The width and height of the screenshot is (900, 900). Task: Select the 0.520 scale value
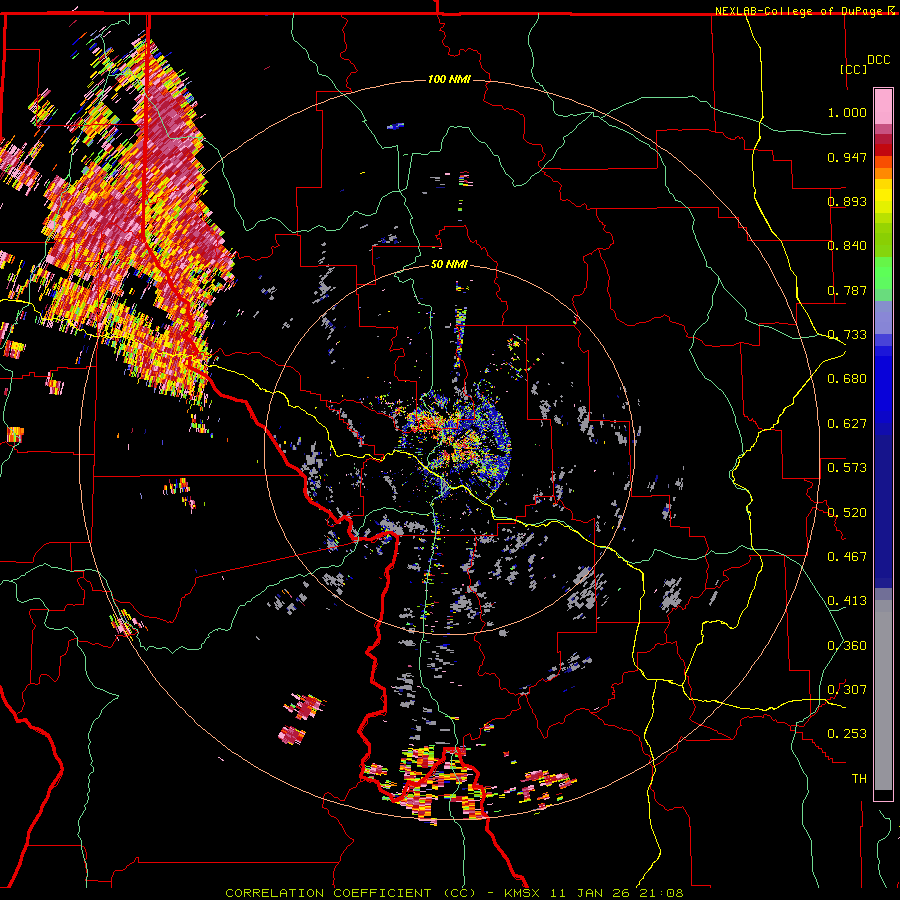(847, 513)
